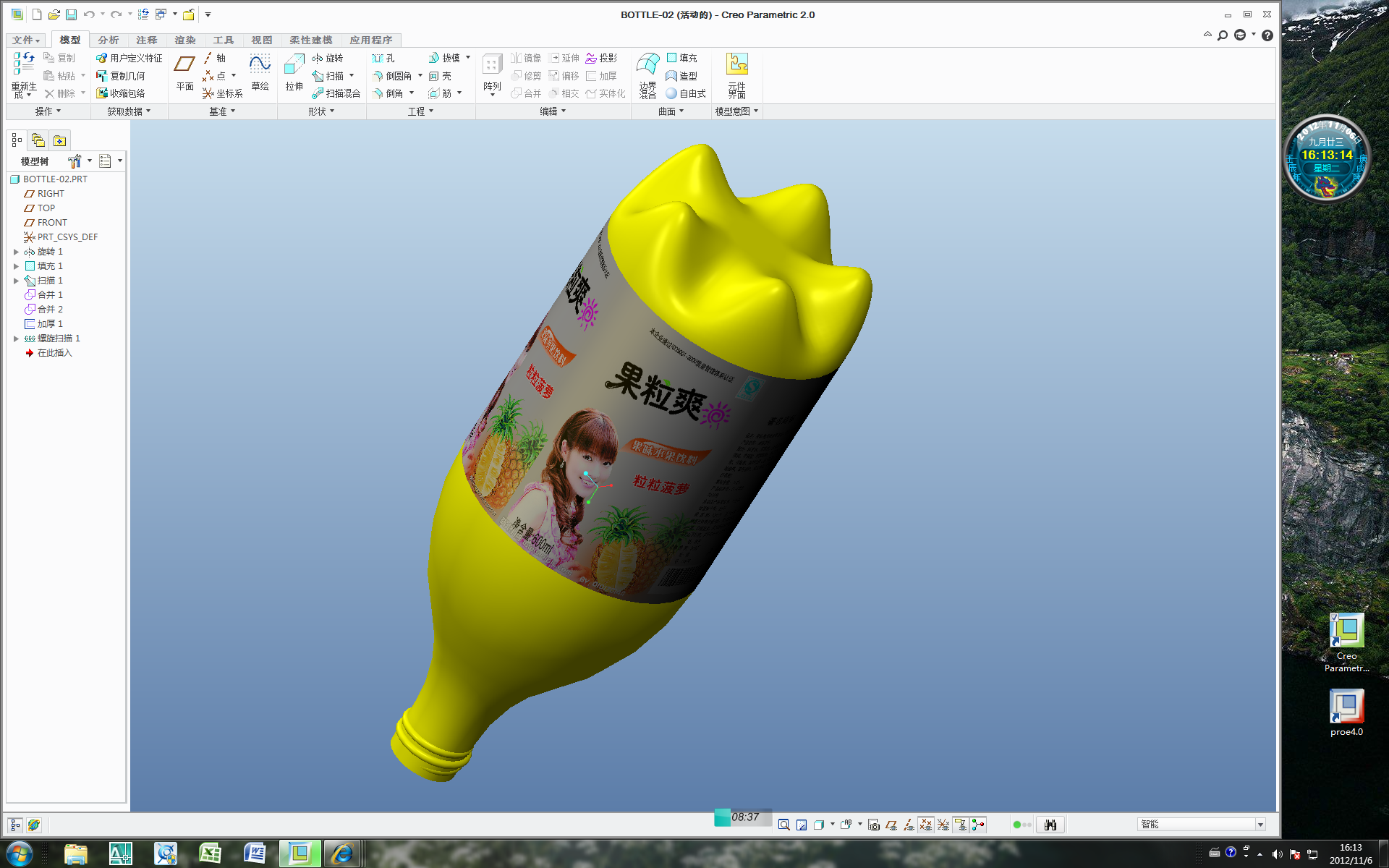Toggle coordinate system display
This screenshot has height=868, width=1389.
tap(943, 825)
